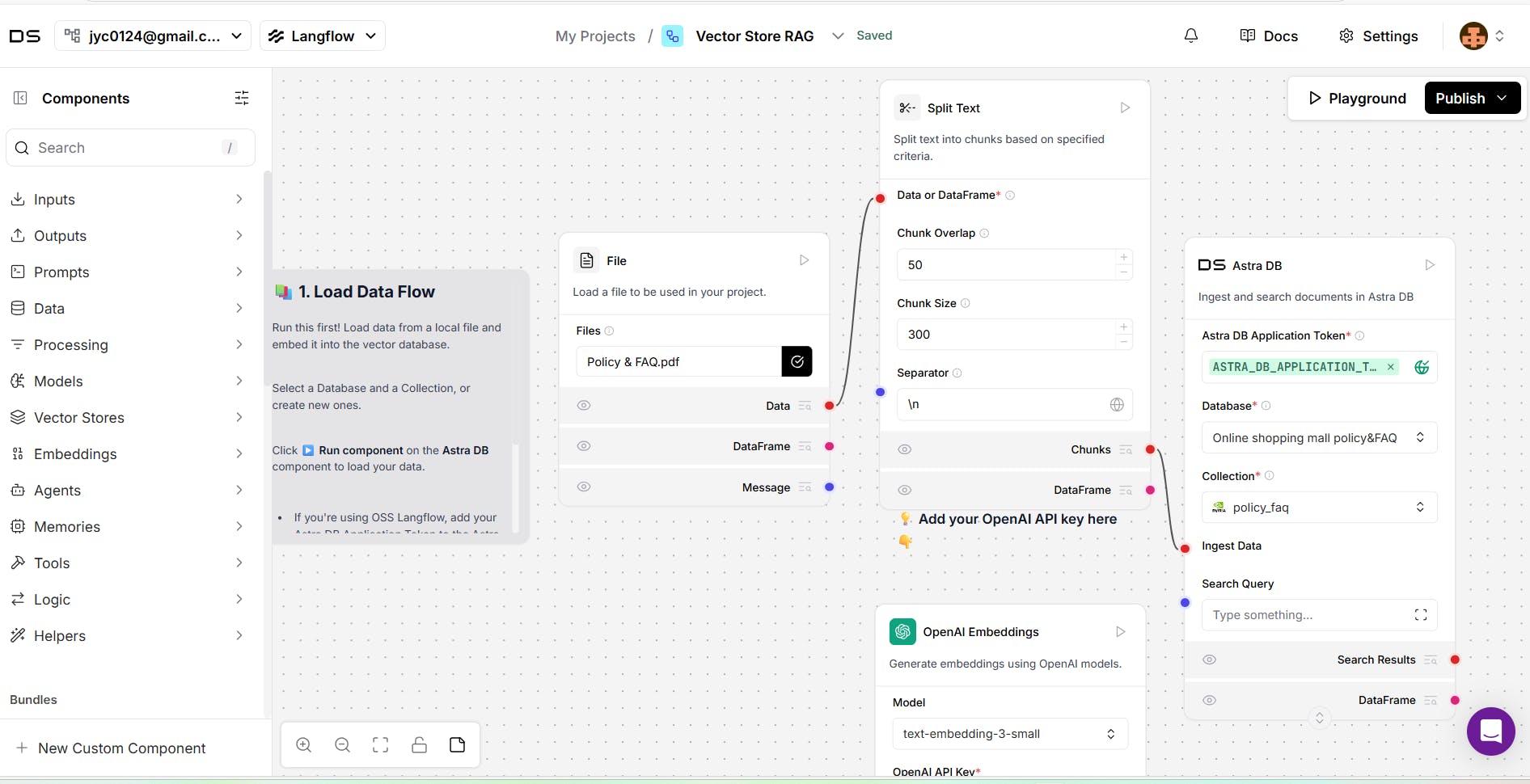Viewport: 1530px width, 784px height.
Task: Open the Database dropdown in Astra DB
Action: pyautogui.click(x=1319, y=437)
